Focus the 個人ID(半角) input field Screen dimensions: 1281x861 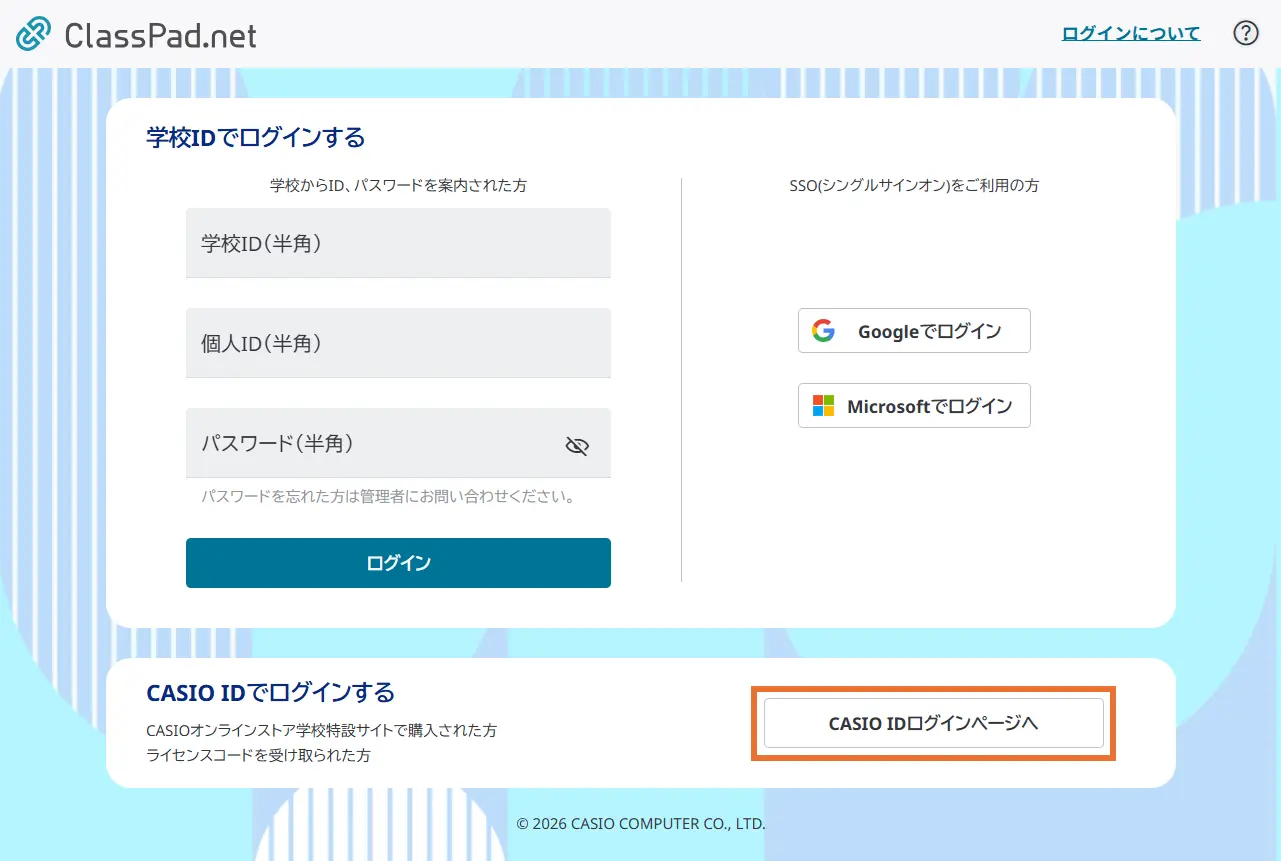point(398,343)
